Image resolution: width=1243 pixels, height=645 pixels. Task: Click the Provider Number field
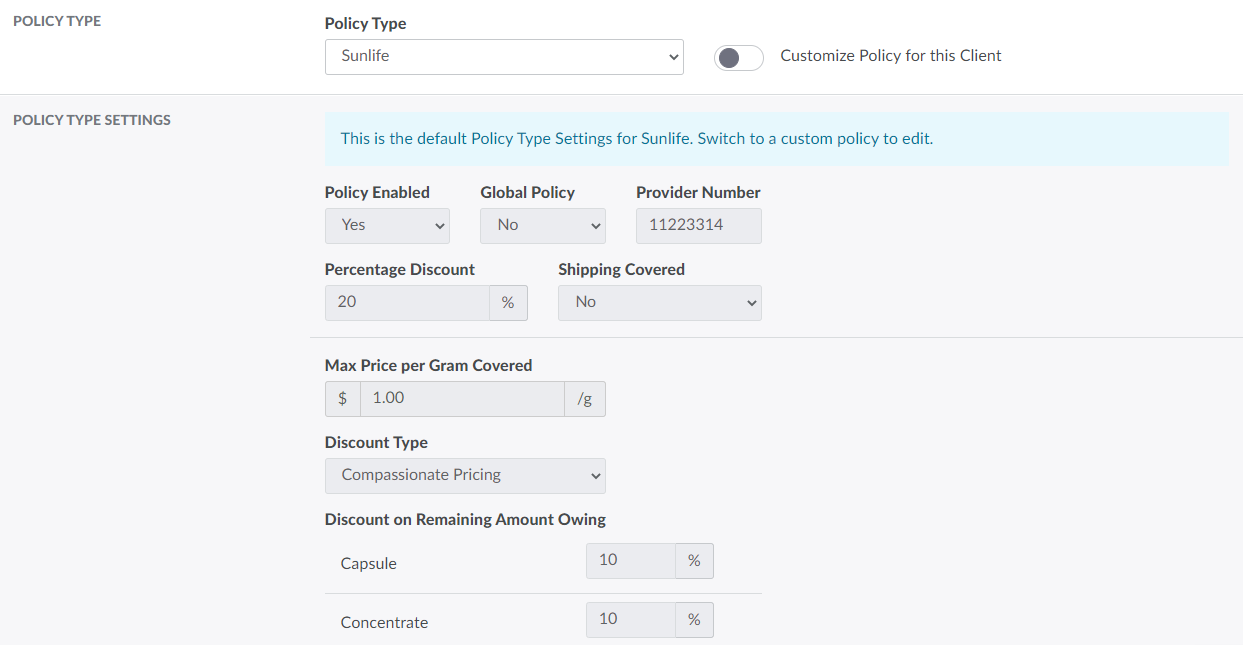pyautogui.click(x=698, y=226)
